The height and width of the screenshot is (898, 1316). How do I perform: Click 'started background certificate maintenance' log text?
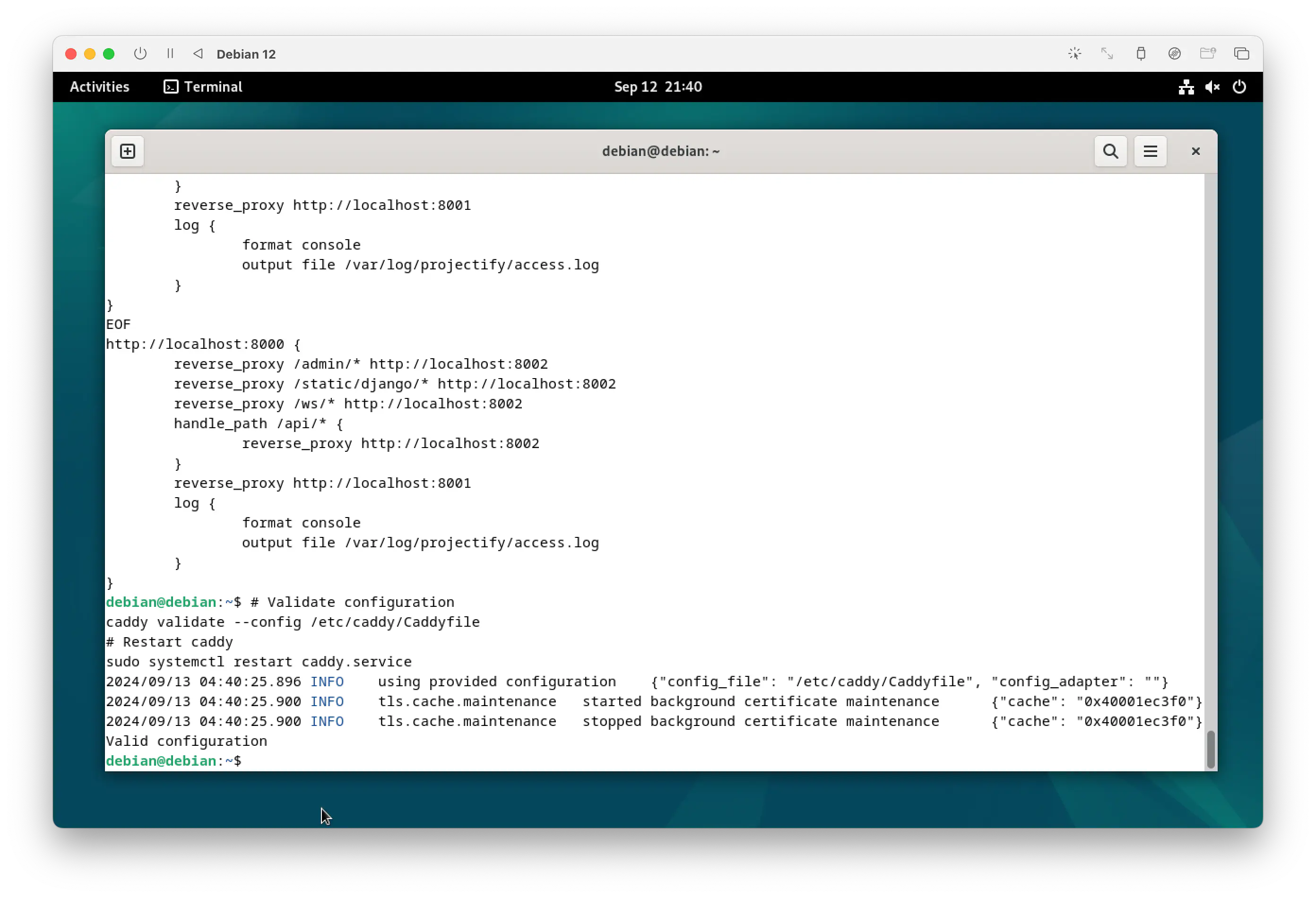tap(761, 701)
